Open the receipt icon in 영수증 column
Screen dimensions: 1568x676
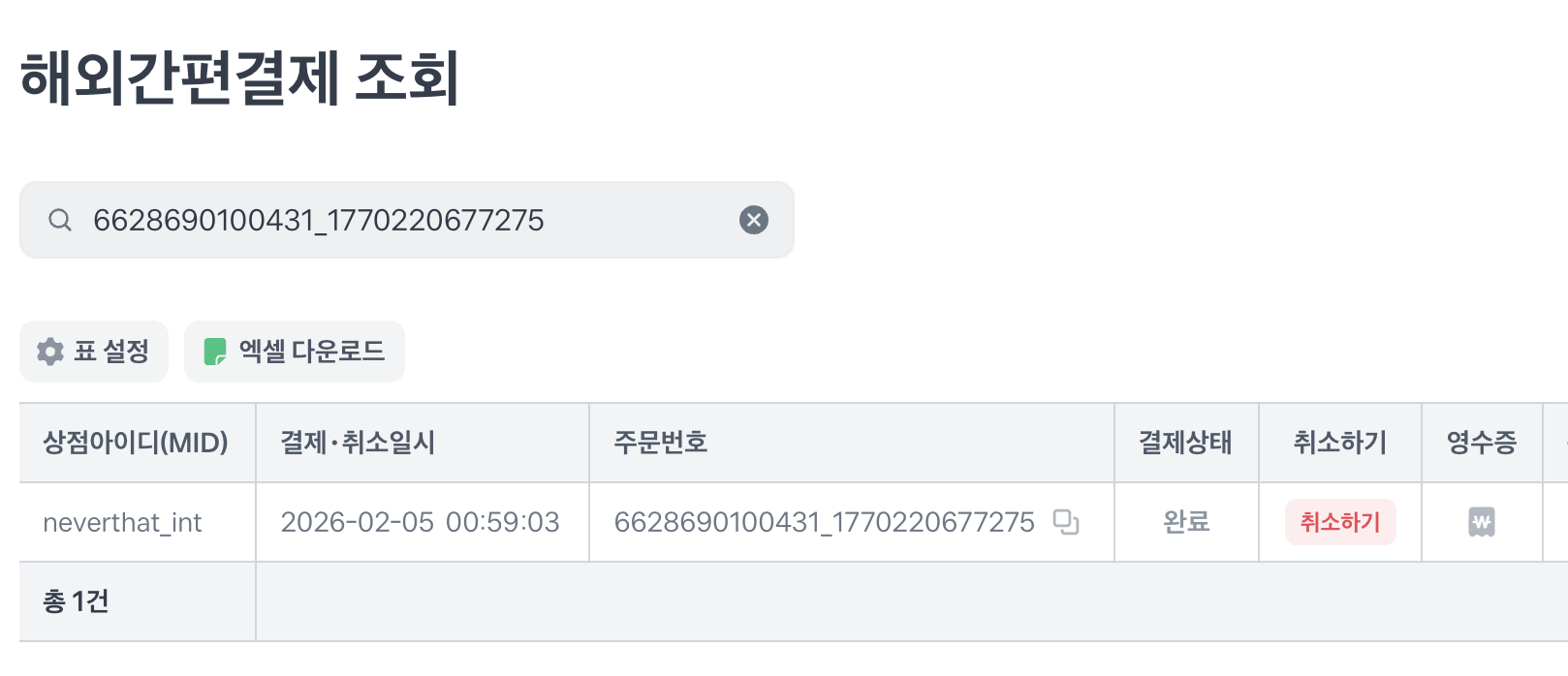point(1481,522)
